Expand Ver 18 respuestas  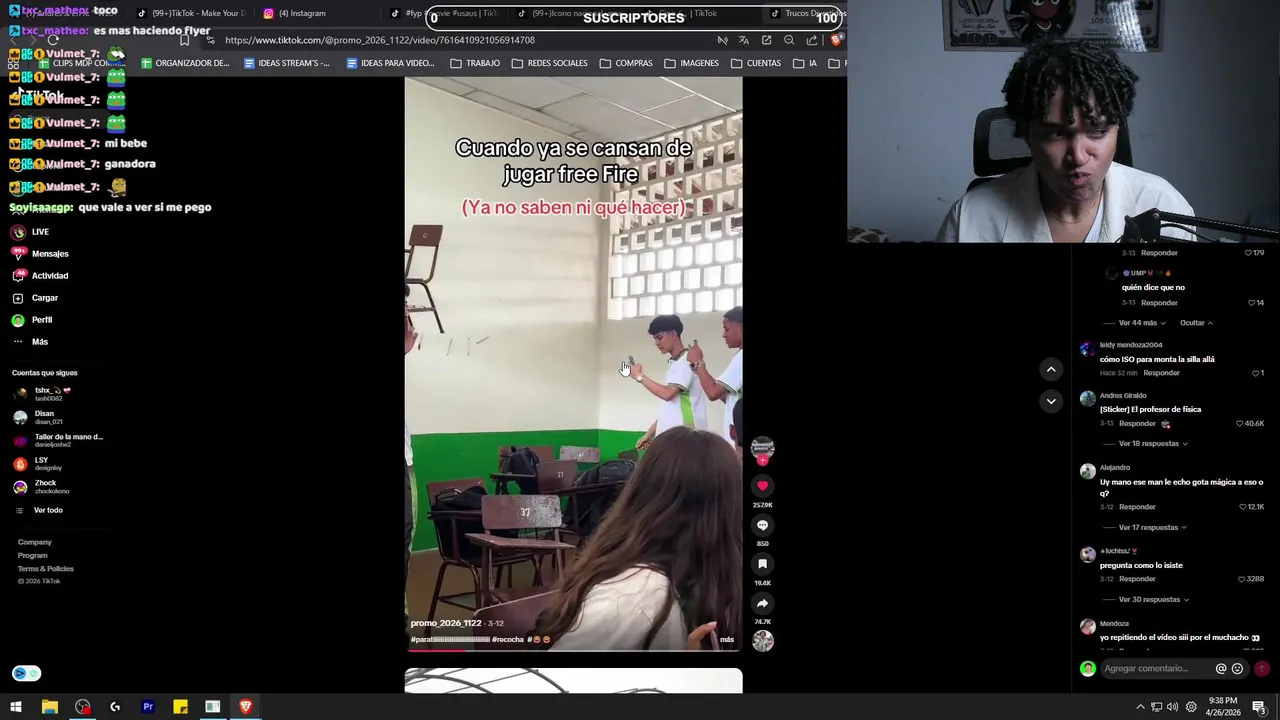pyautogui.click(x=1153, y=443)
